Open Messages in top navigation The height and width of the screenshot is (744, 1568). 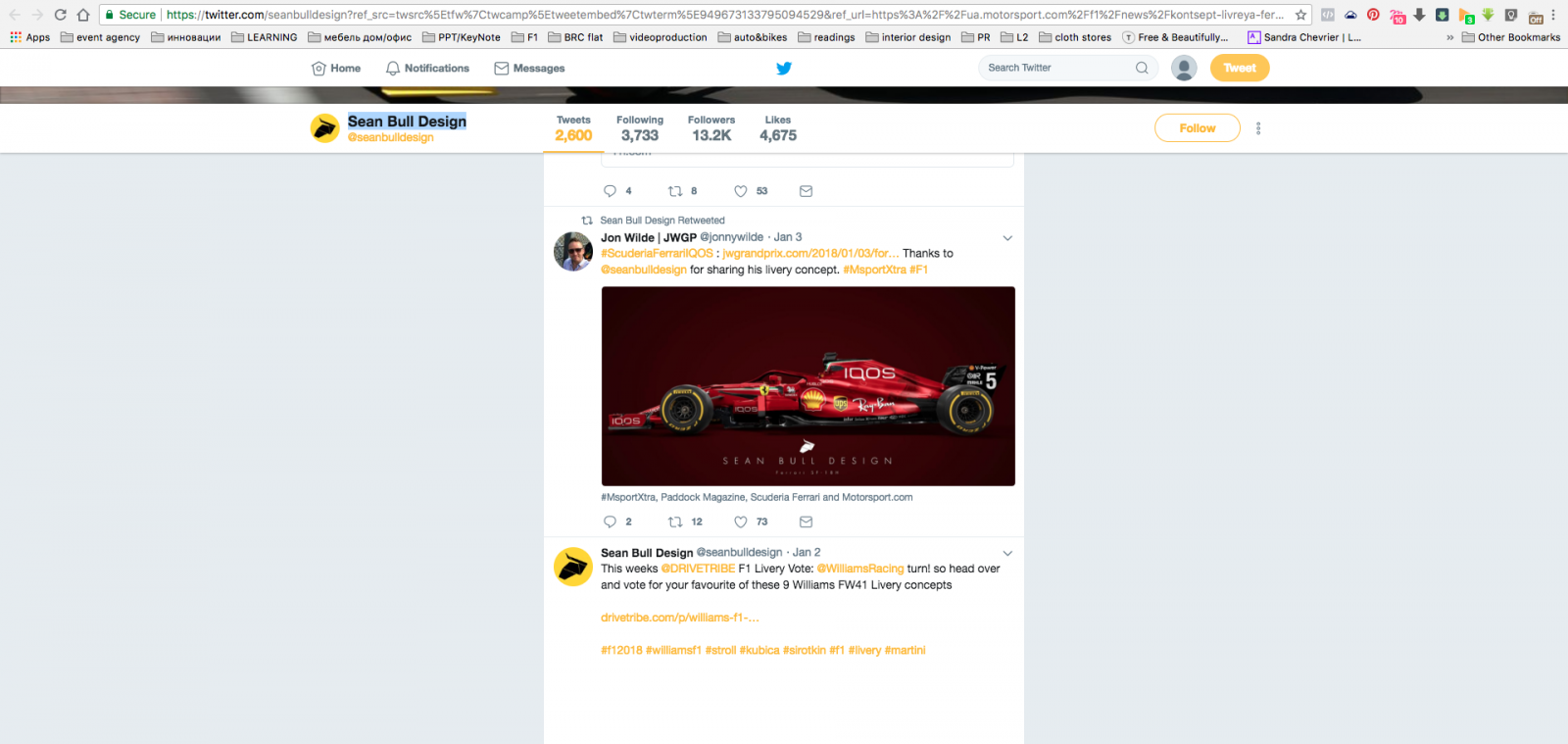pyautogui.click(x=529, y=69)
